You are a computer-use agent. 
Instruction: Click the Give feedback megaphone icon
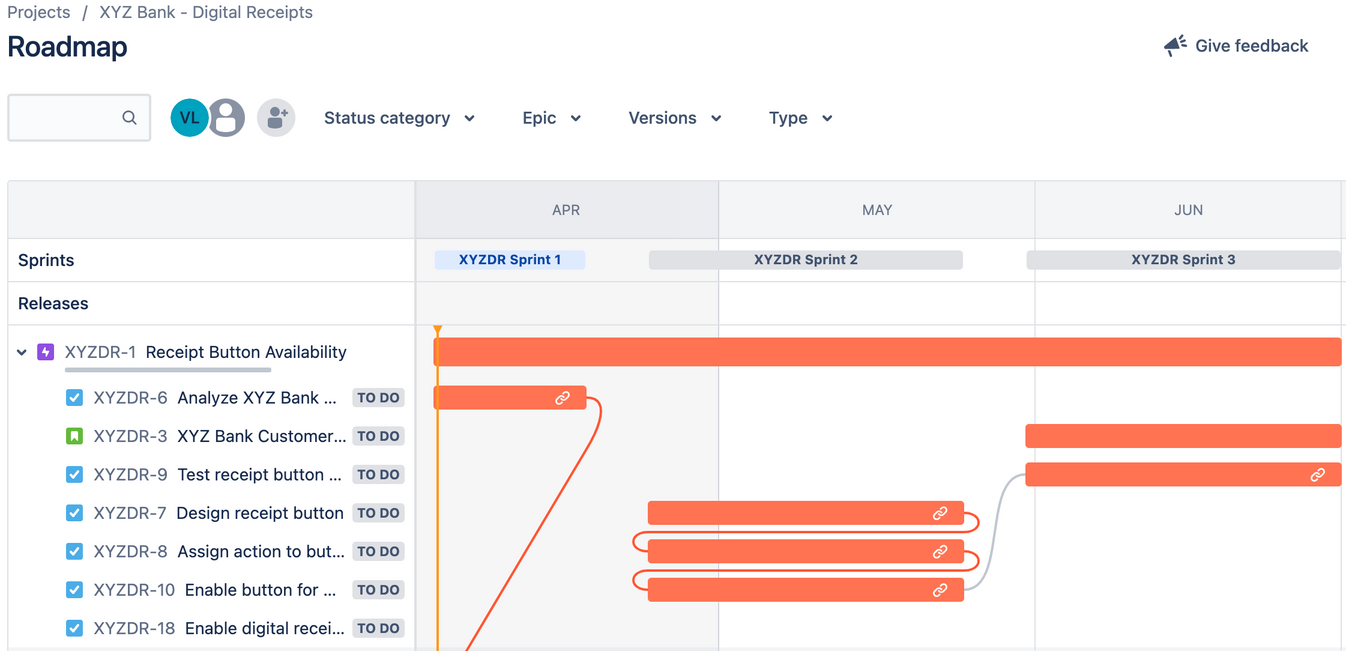(x=1175, y=46)
